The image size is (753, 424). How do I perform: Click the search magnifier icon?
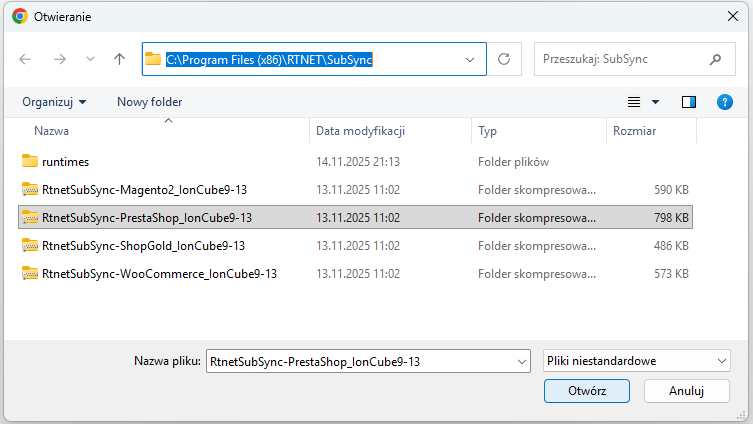click(x=715, y=59)
